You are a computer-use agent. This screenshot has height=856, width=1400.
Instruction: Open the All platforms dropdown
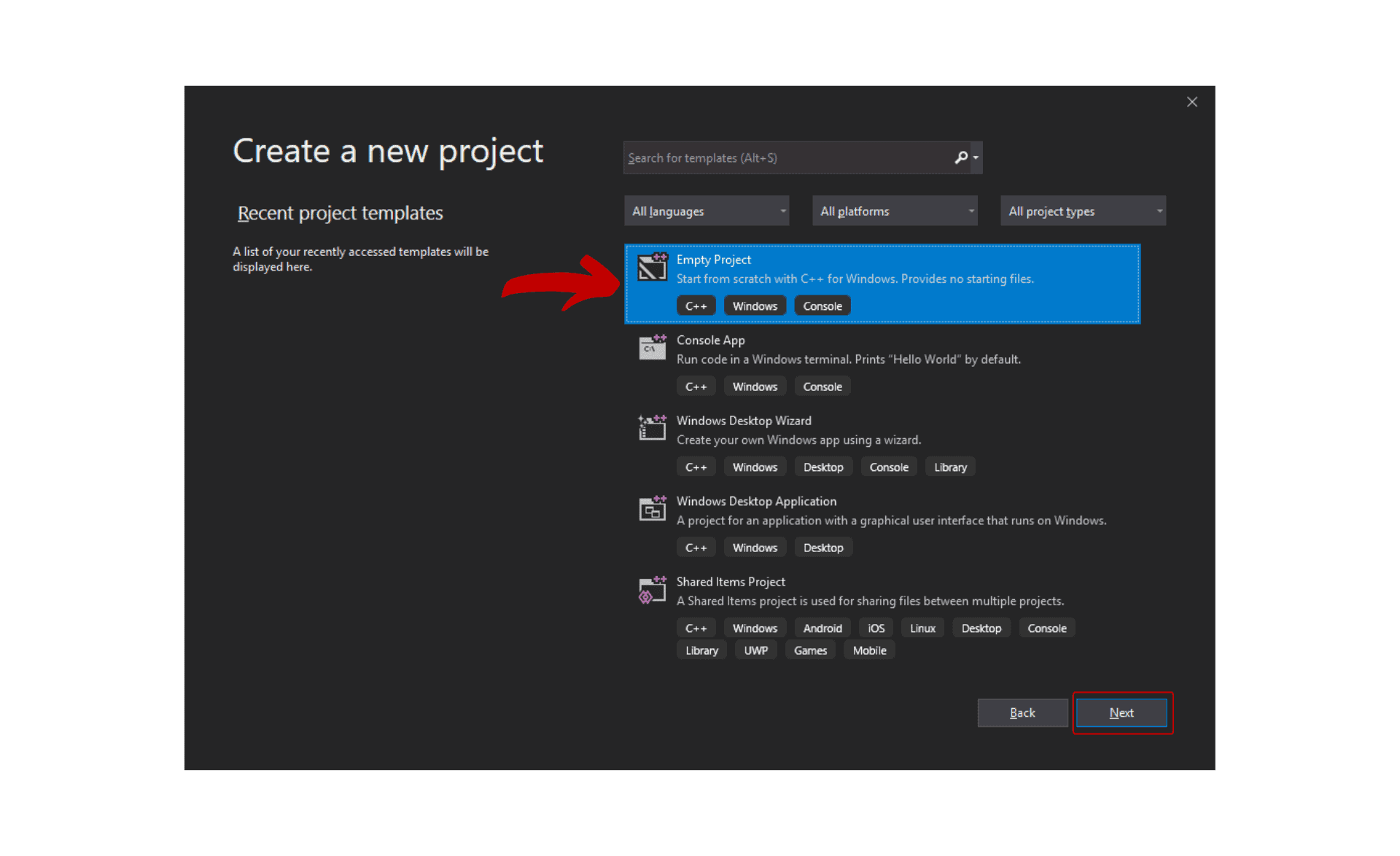point(895,211)
